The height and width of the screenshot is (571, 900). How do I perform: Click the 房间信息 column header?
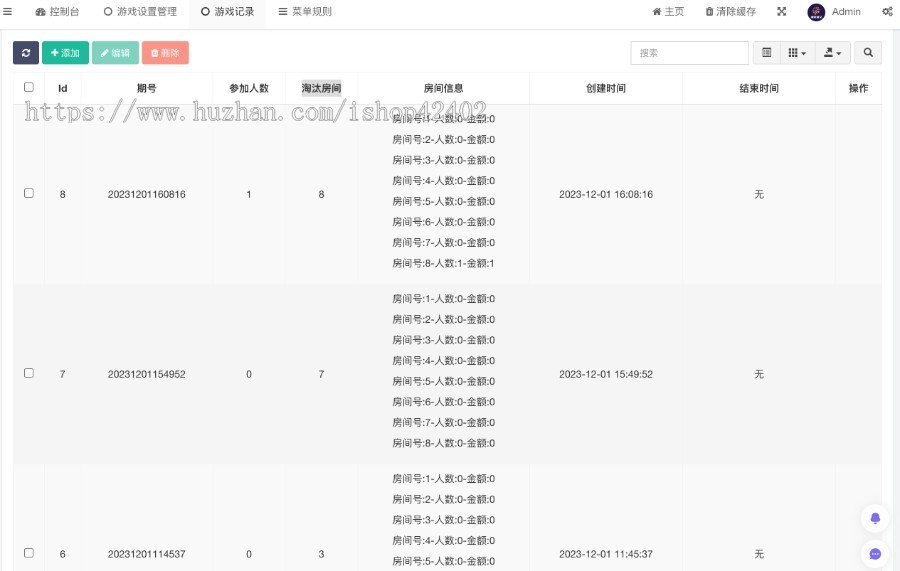(443, 88)
